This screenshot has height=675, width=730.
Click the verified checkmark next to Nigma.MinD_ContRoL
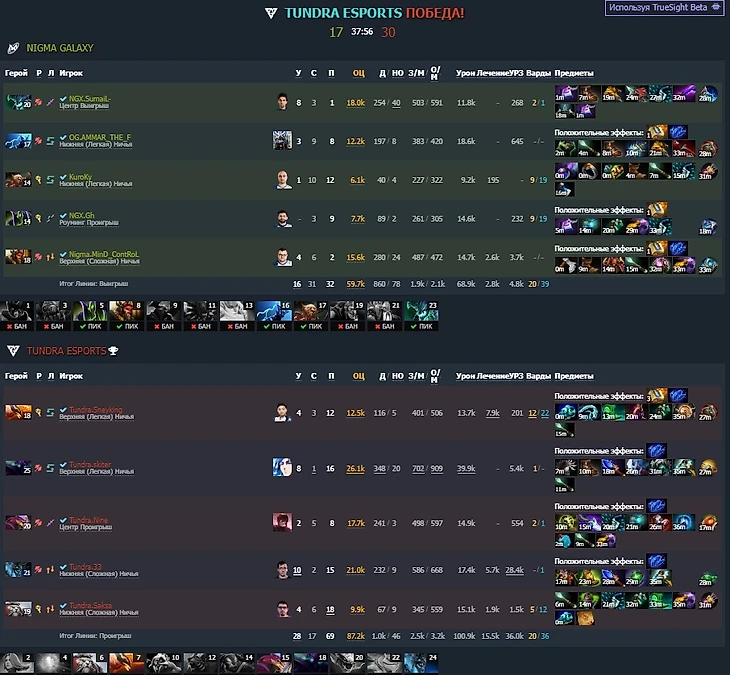pos(63,254)
